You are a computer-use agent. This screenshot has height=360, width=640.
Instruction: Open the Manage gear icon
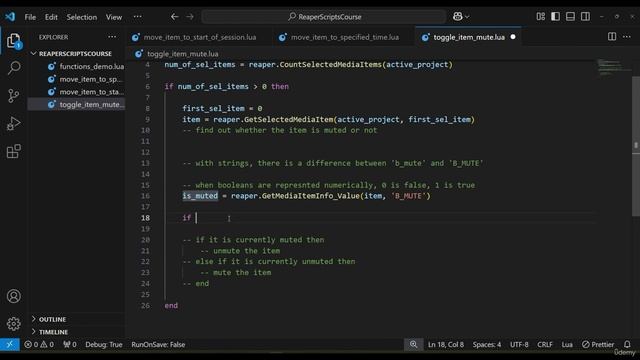point(13,324)
